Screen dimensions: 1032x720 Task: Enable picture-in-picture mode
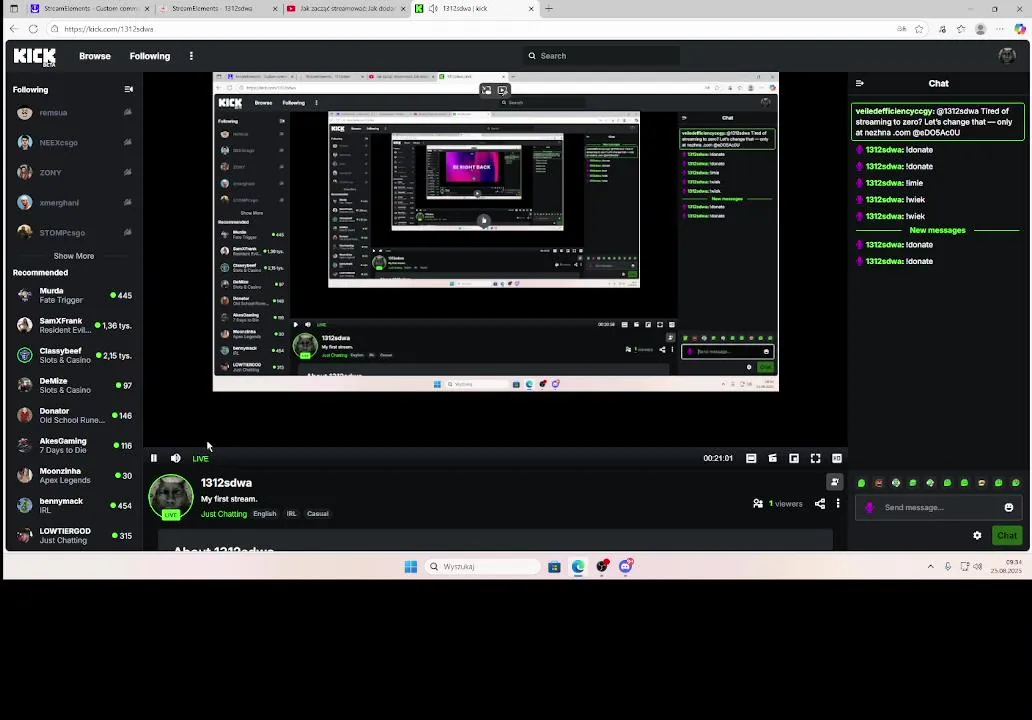click(x=794, y=458)
